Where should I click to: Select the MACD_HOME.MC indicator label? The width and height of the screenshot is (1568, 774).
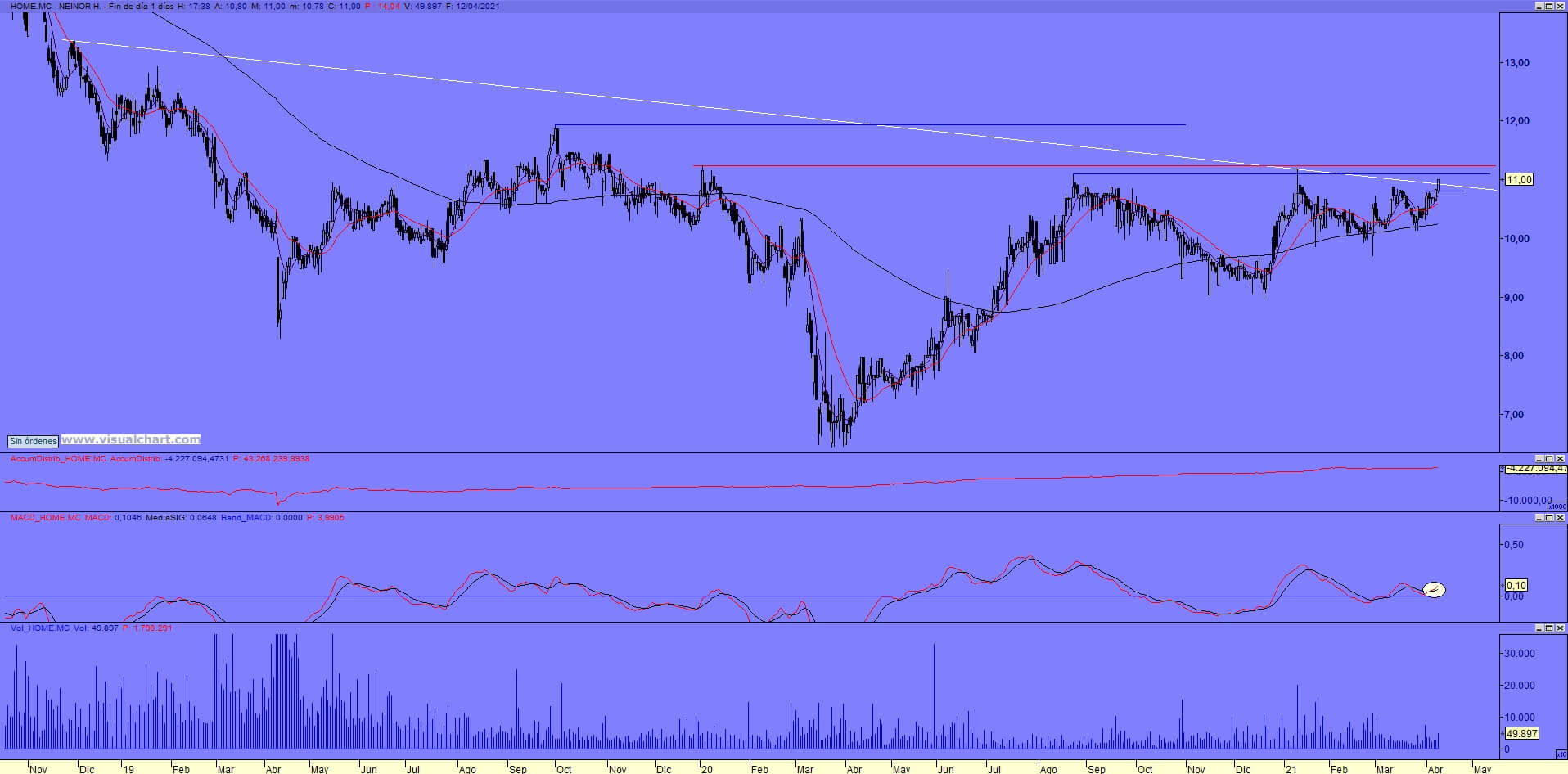click(x=45, y=518)
